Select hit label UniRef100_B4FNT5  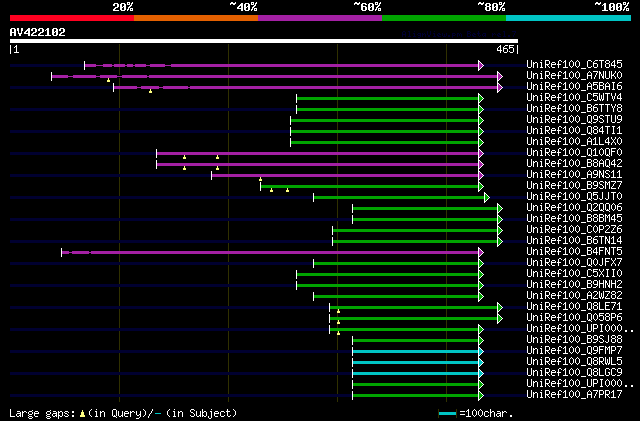click(574, 252)
